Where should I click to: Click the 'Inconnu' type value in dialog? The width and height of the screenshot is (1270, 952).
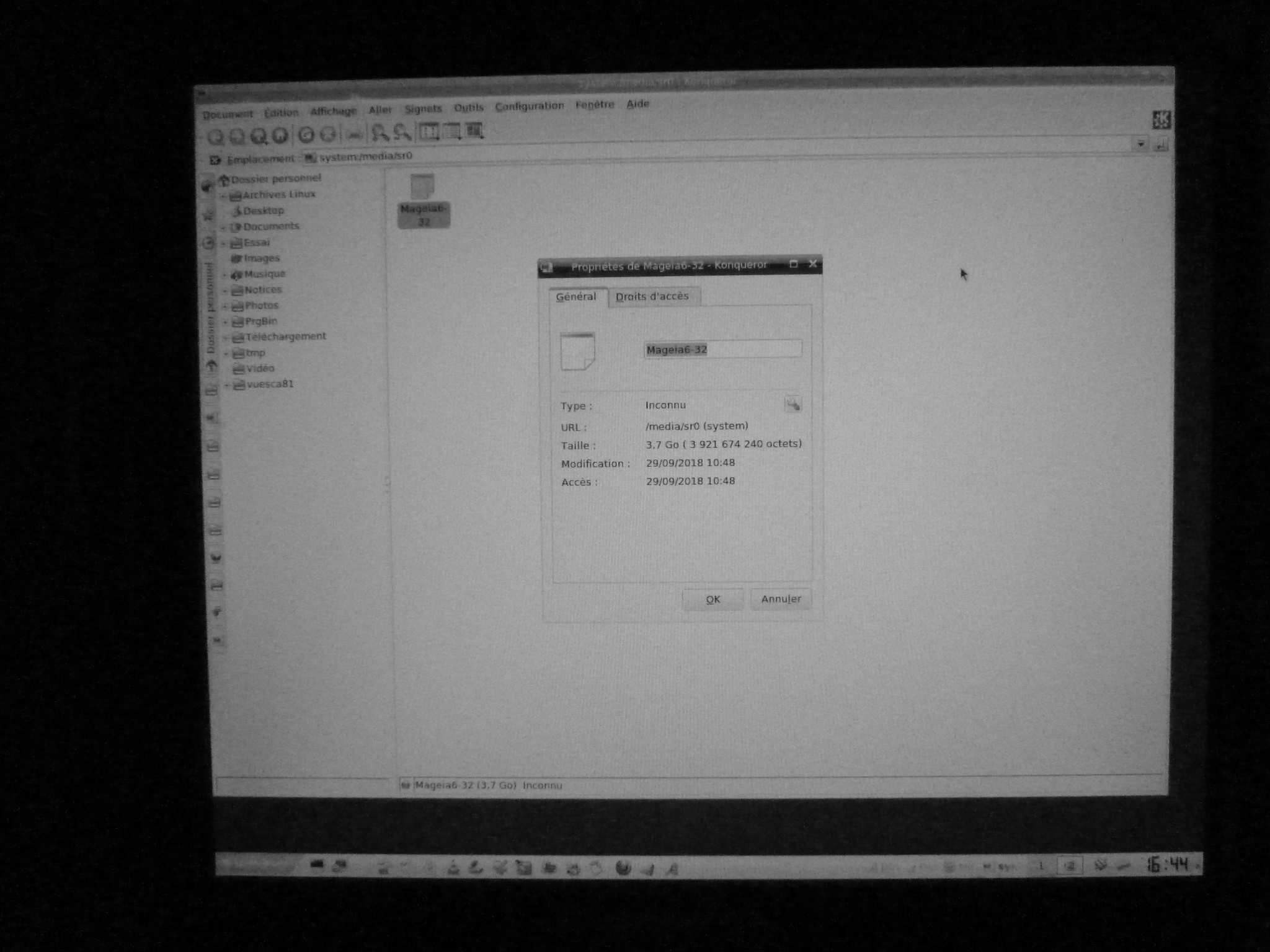tap(665, 405)
